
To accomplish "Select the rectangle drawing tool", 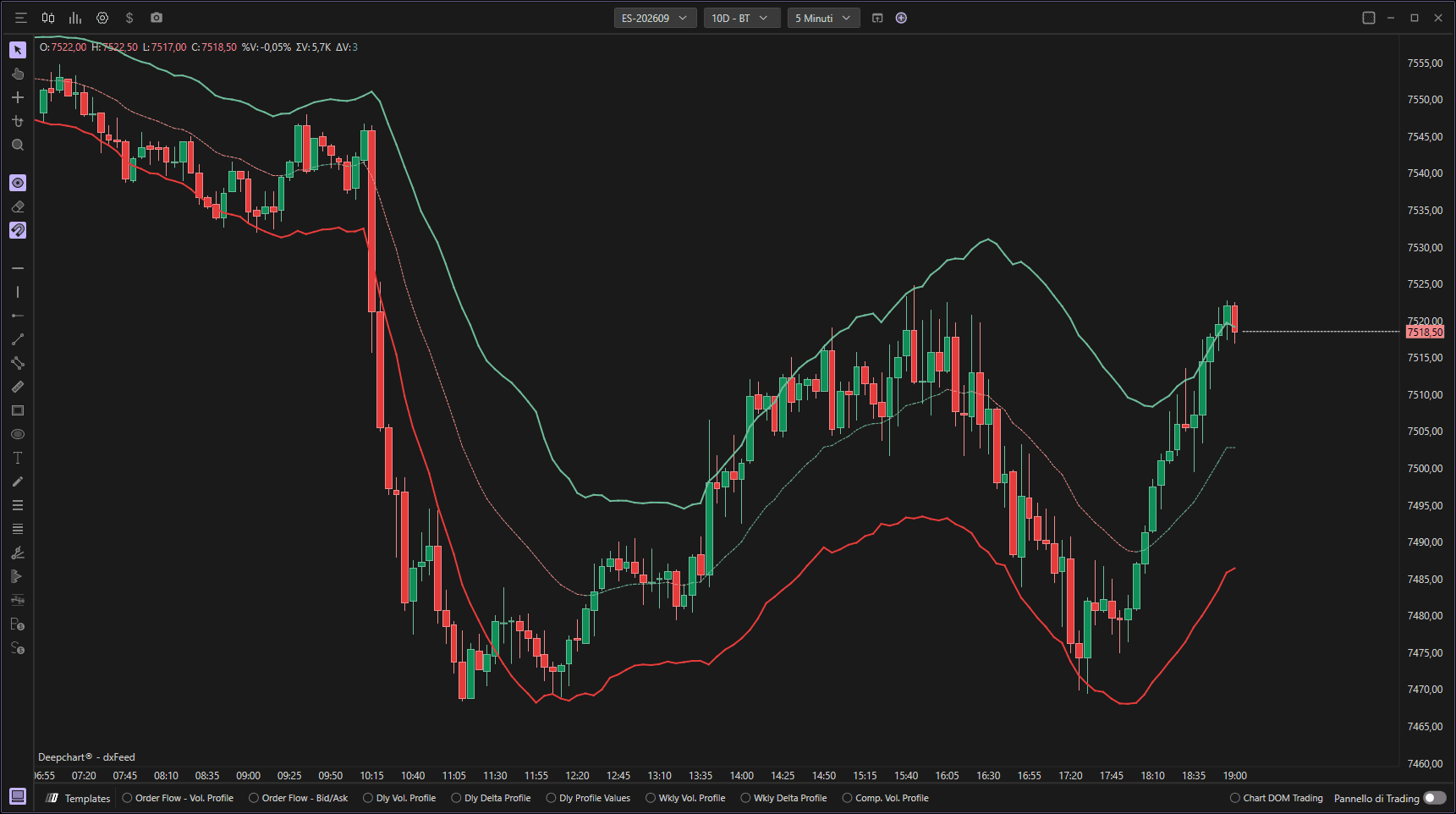I will coord(18,410).
